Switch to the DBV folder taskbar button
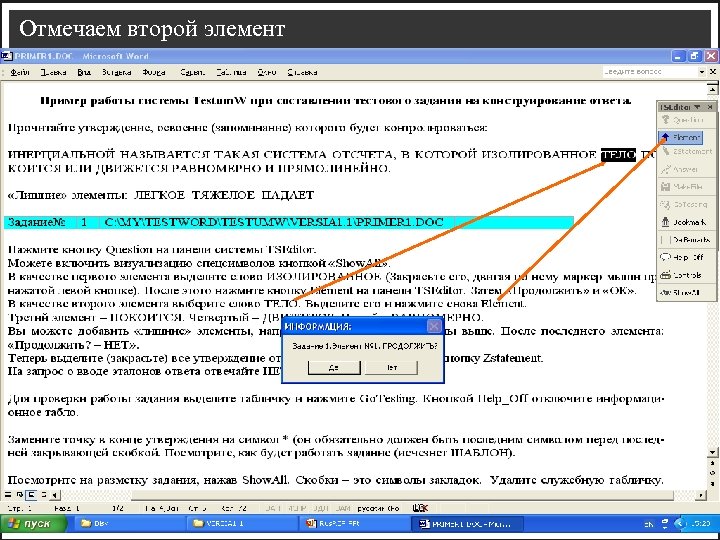The height and width of the screenshot is (540, 720). (x=130, y=523)
